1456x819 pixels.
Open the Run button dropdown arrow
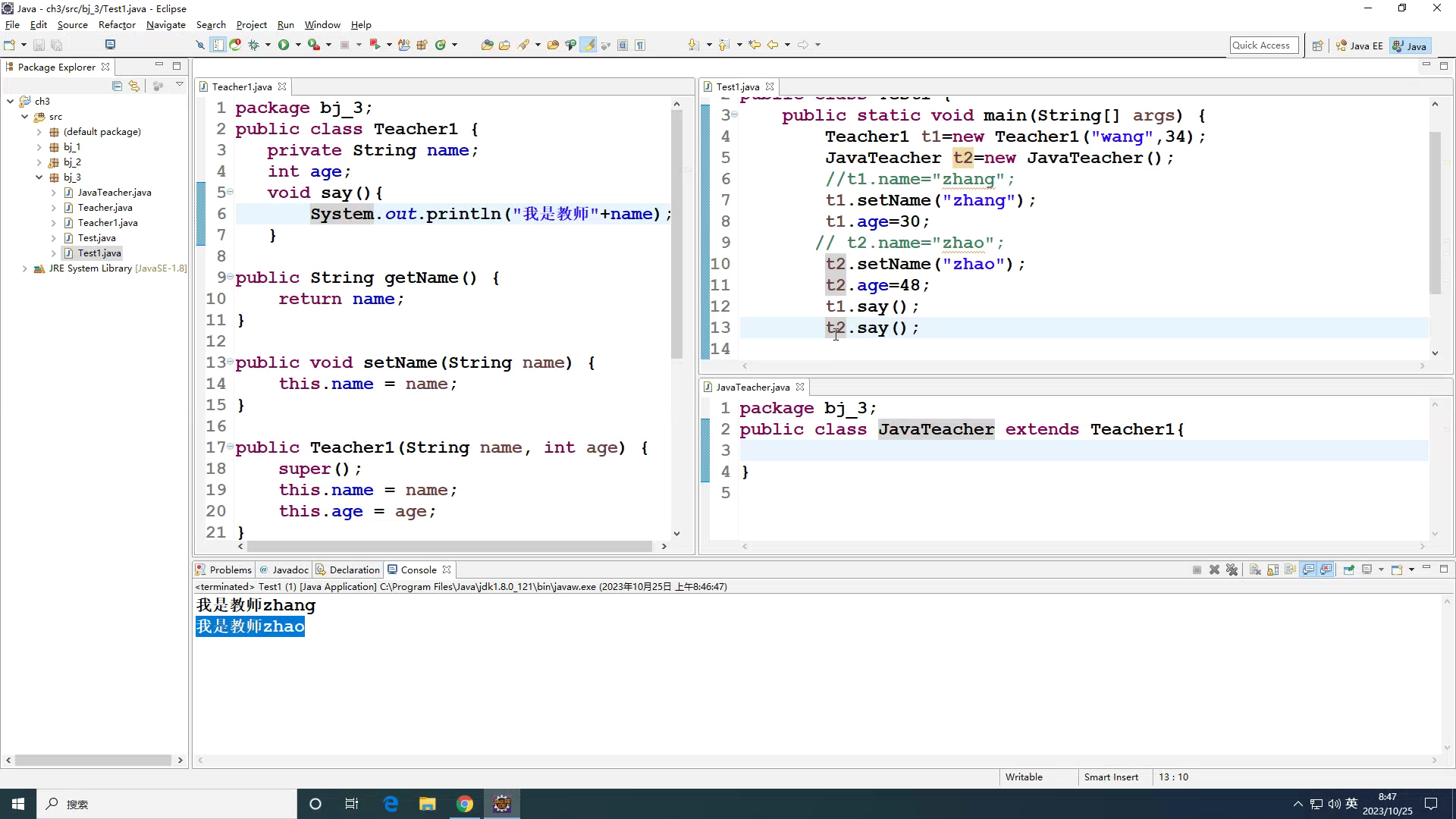click(298, 45)
